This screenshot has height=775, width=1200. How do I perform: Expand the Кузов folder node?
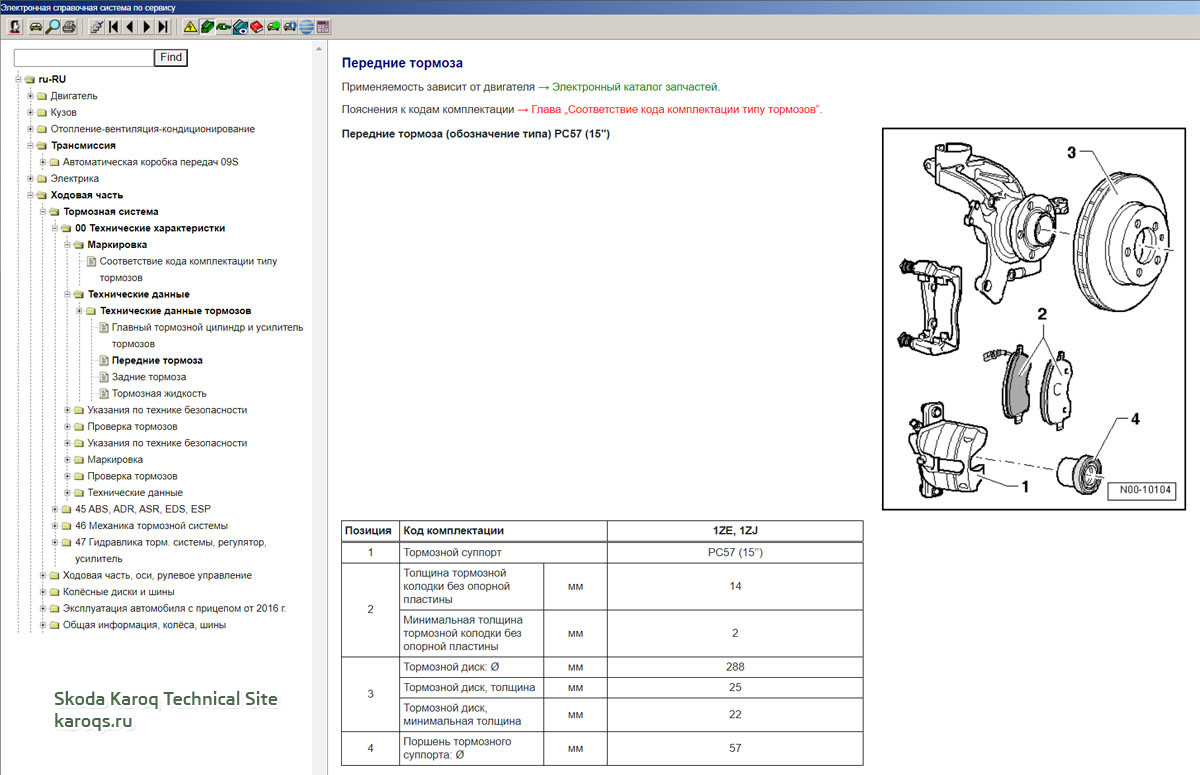[x=31, y=113]
